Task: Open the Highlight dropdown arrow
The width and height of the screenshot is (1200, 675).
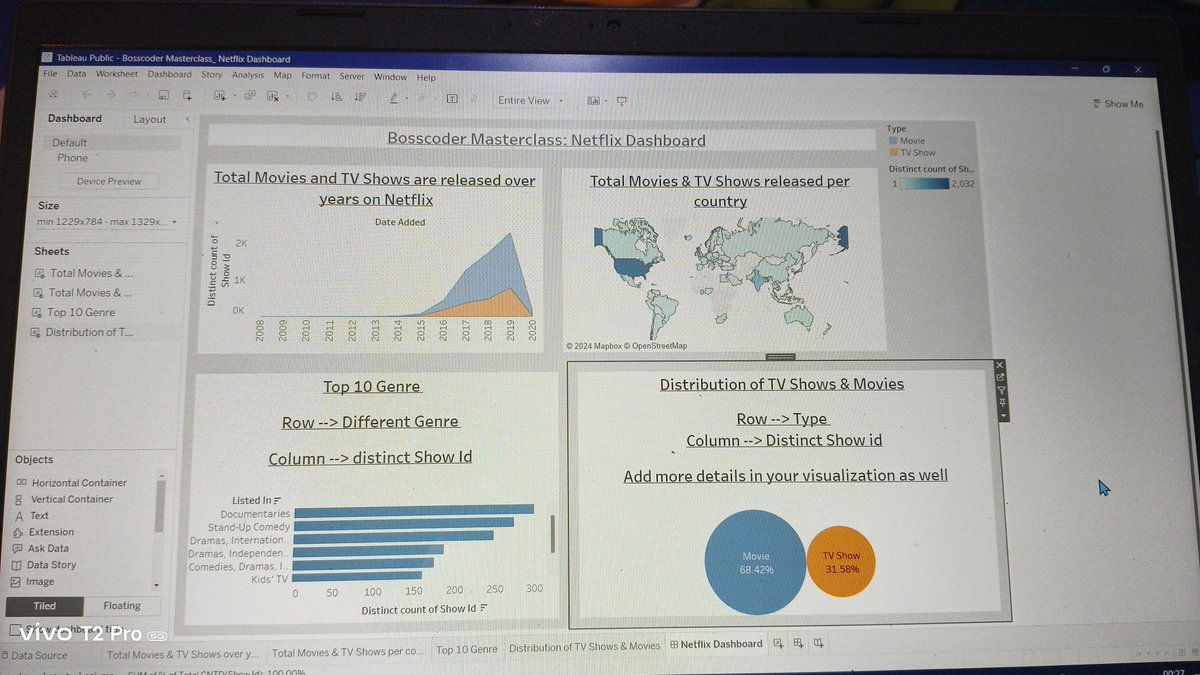Action: [x=407, y=99]
